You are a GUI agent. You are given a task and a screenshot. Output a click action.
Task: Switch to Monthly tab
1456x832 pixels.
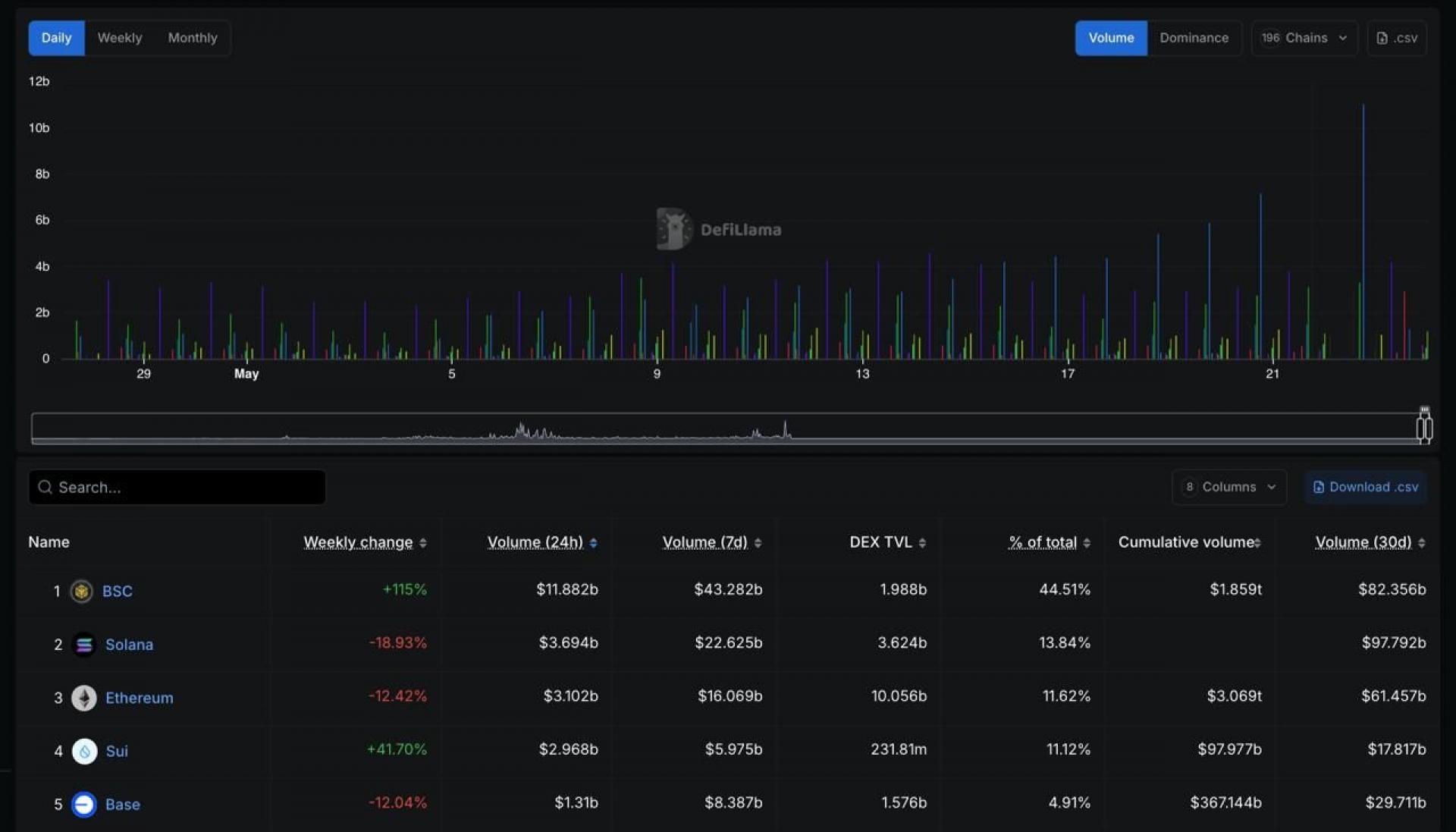(x=193, y=38)
